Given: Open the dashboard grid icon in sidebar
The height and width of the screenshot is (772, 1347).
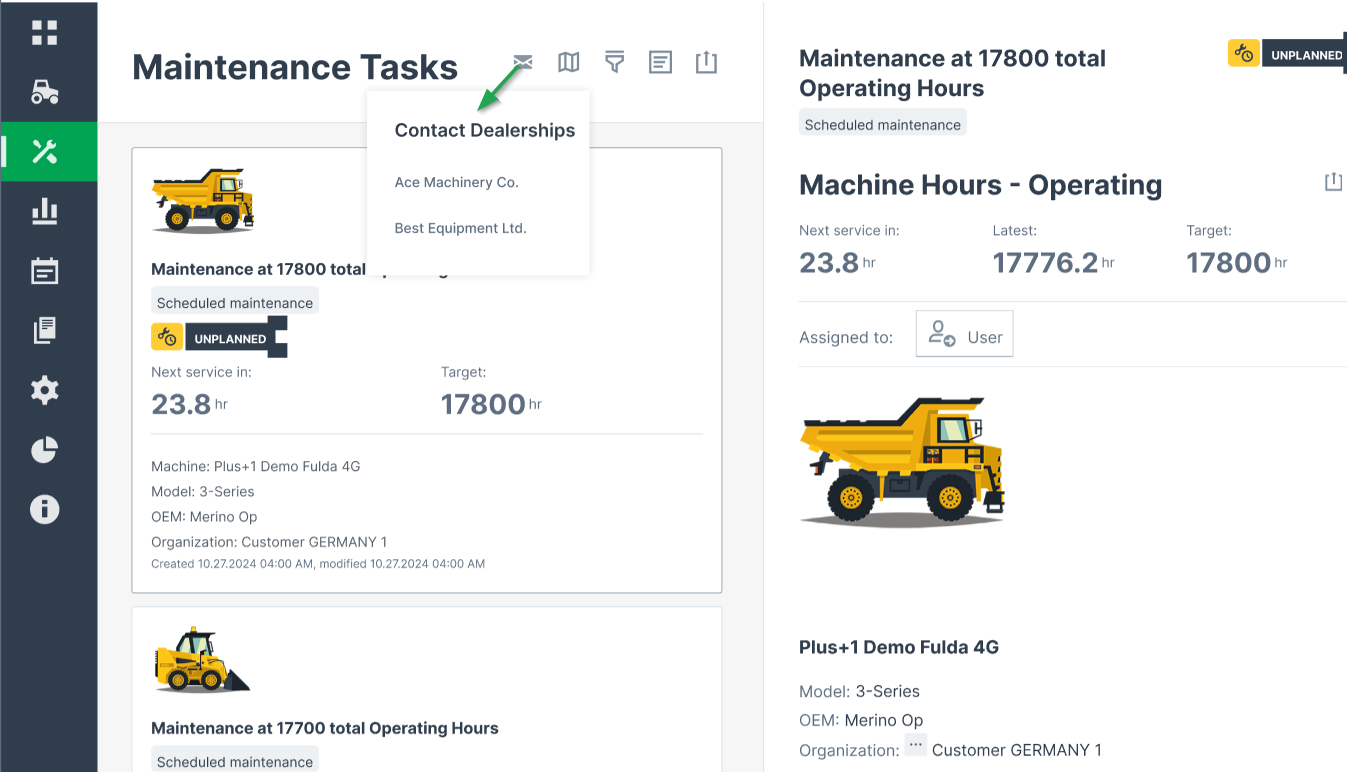Looking at the screenshot, I should pos(45,32).
